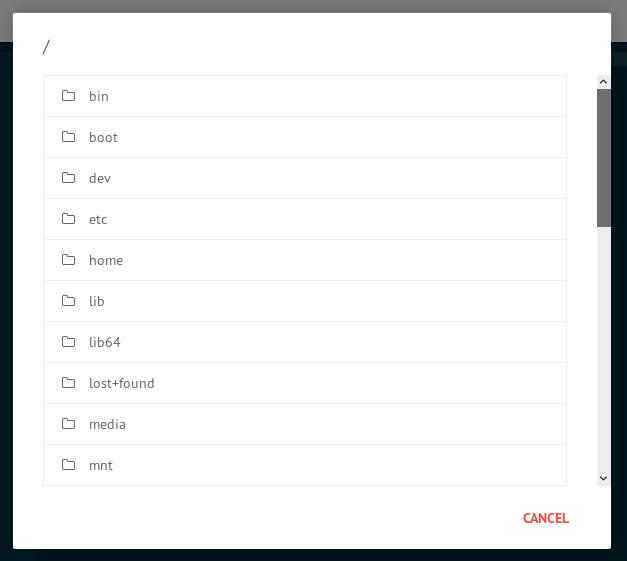Click the folder icon beside mnt
627x561 pixels.
[x=69, y=465]
